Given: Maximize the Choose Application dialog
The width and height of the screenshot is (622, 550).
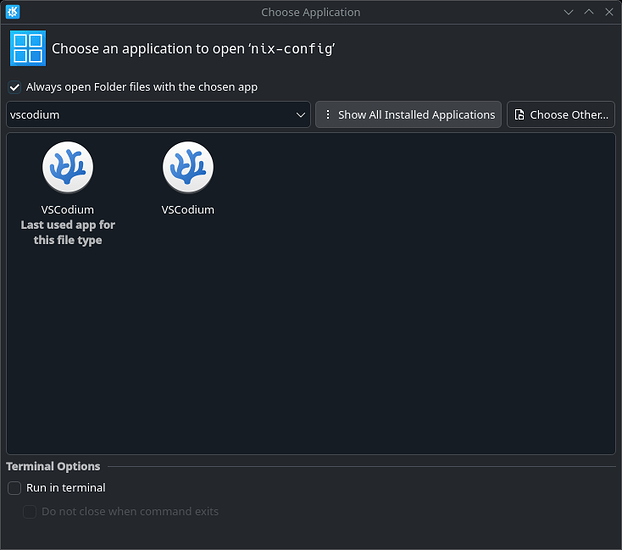Looking at the screenshot, I should pos(588,12).
